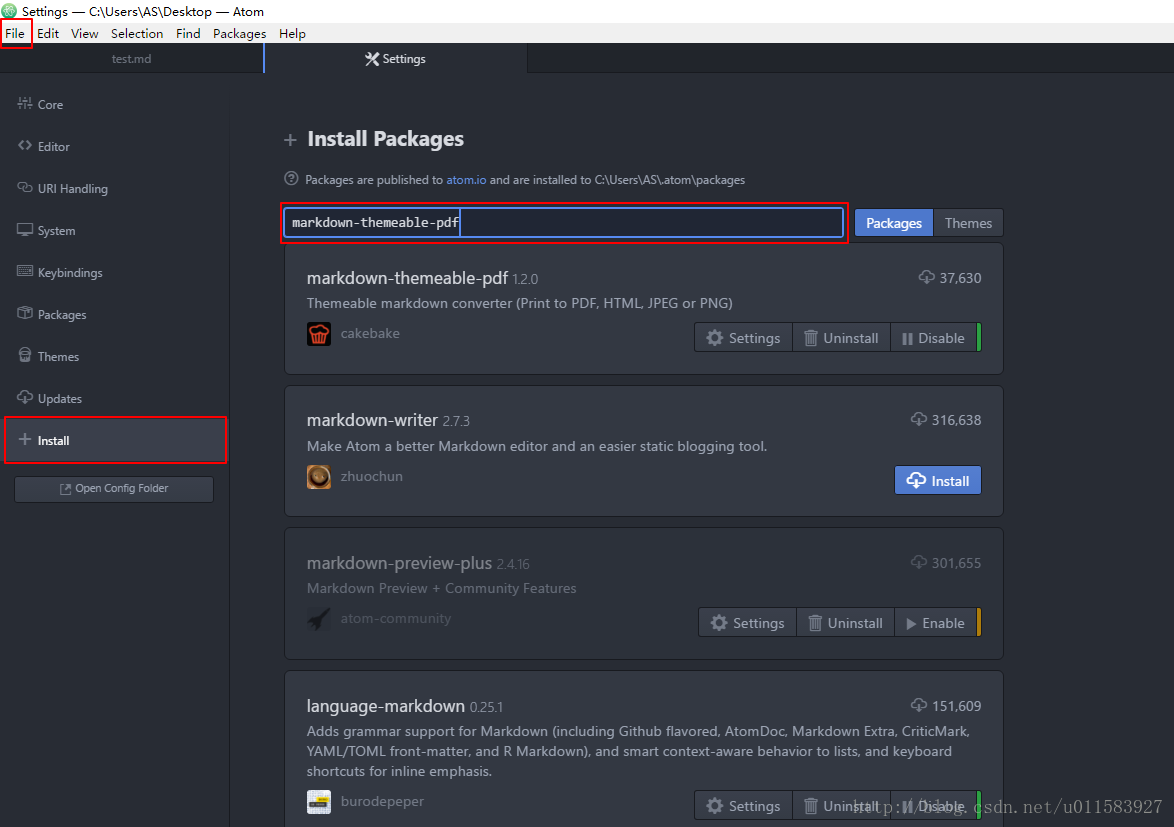
Task: Click atom-community avatar icon
Action: 319,619
